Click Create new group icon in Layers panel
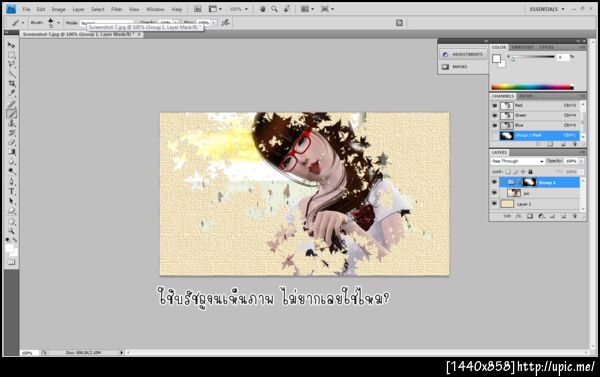The height and width of the screenshot is (377, 600). point(552,216)
